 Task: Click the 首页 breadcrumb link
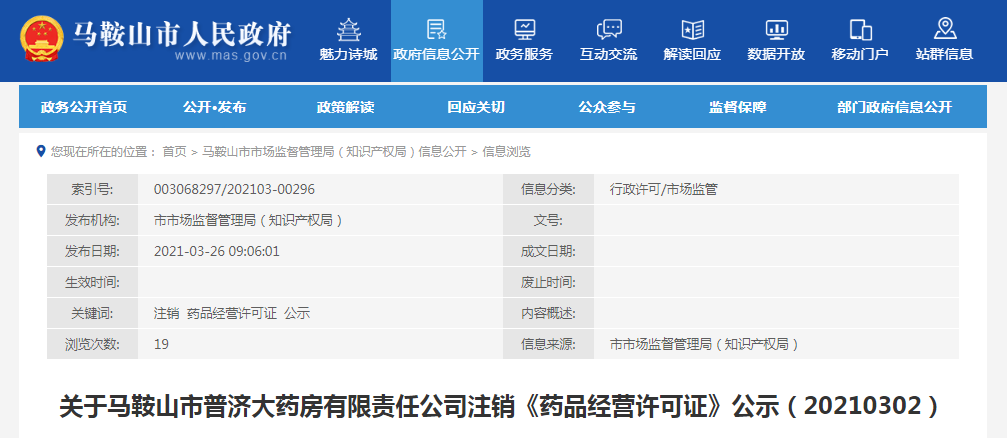coord(174,152)
